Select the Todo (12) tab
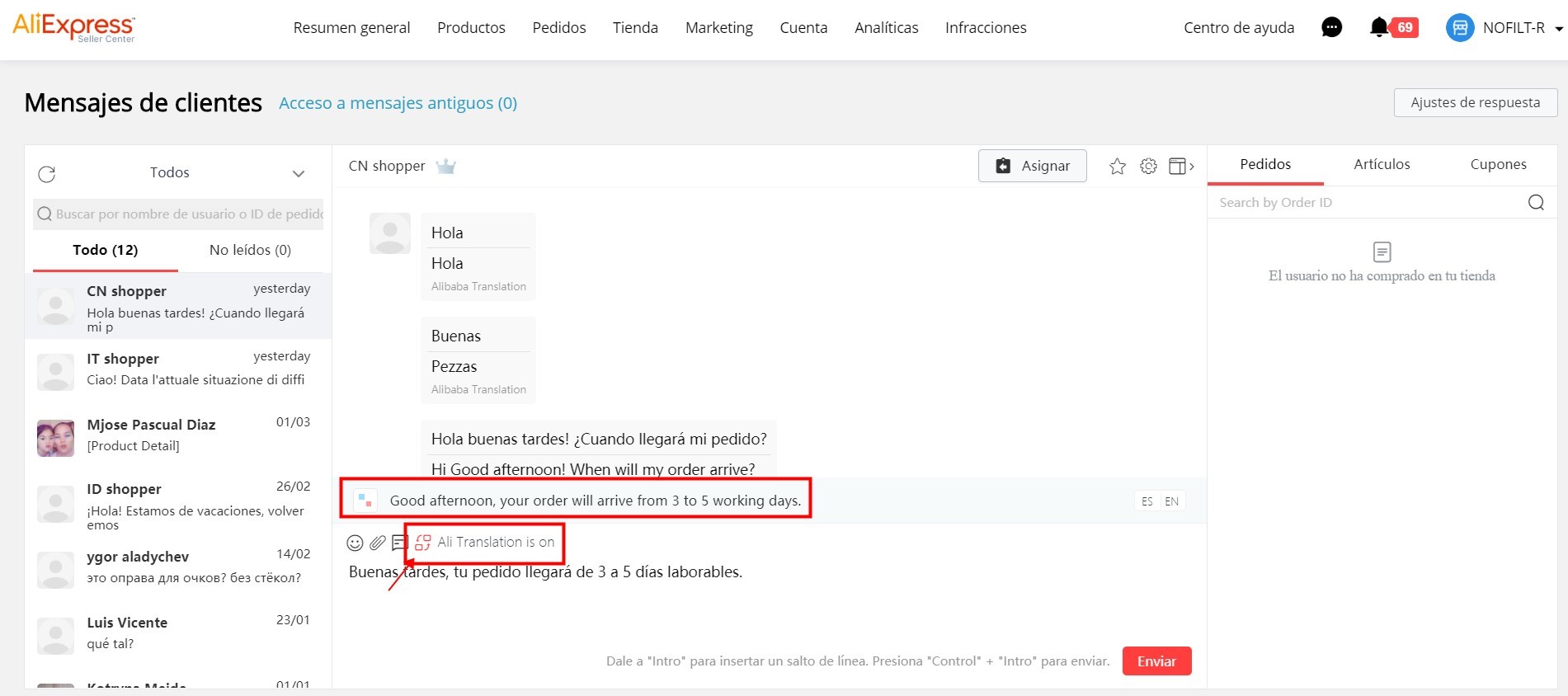The width and height of the screenshot is (1568, 696). [105, 250]
